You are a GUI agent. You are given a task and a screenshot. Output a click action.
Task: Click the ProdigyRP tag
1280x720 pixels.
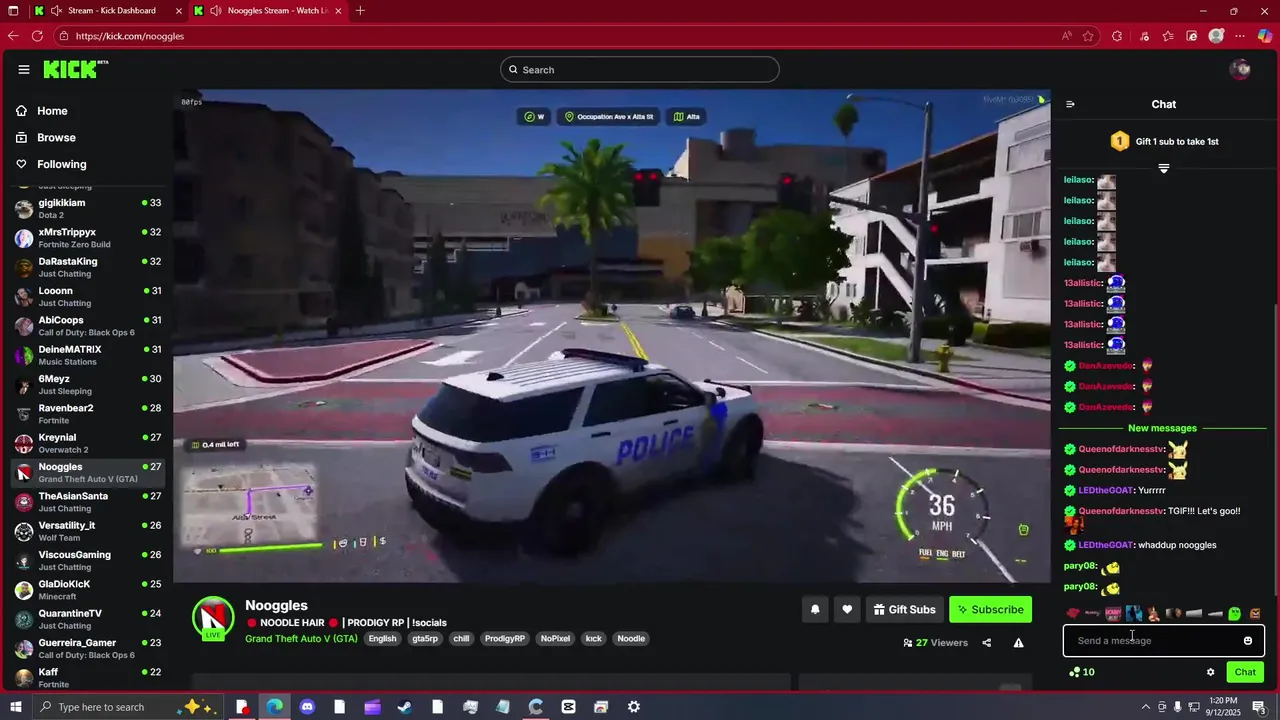505,638
